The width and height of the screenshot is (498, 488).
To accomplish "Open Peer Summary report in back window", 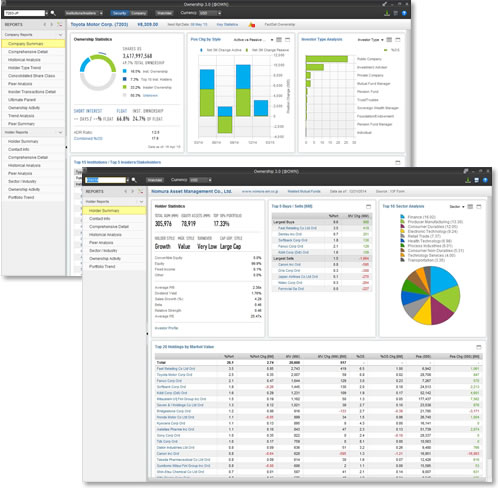I will click(x=22, y=124).
